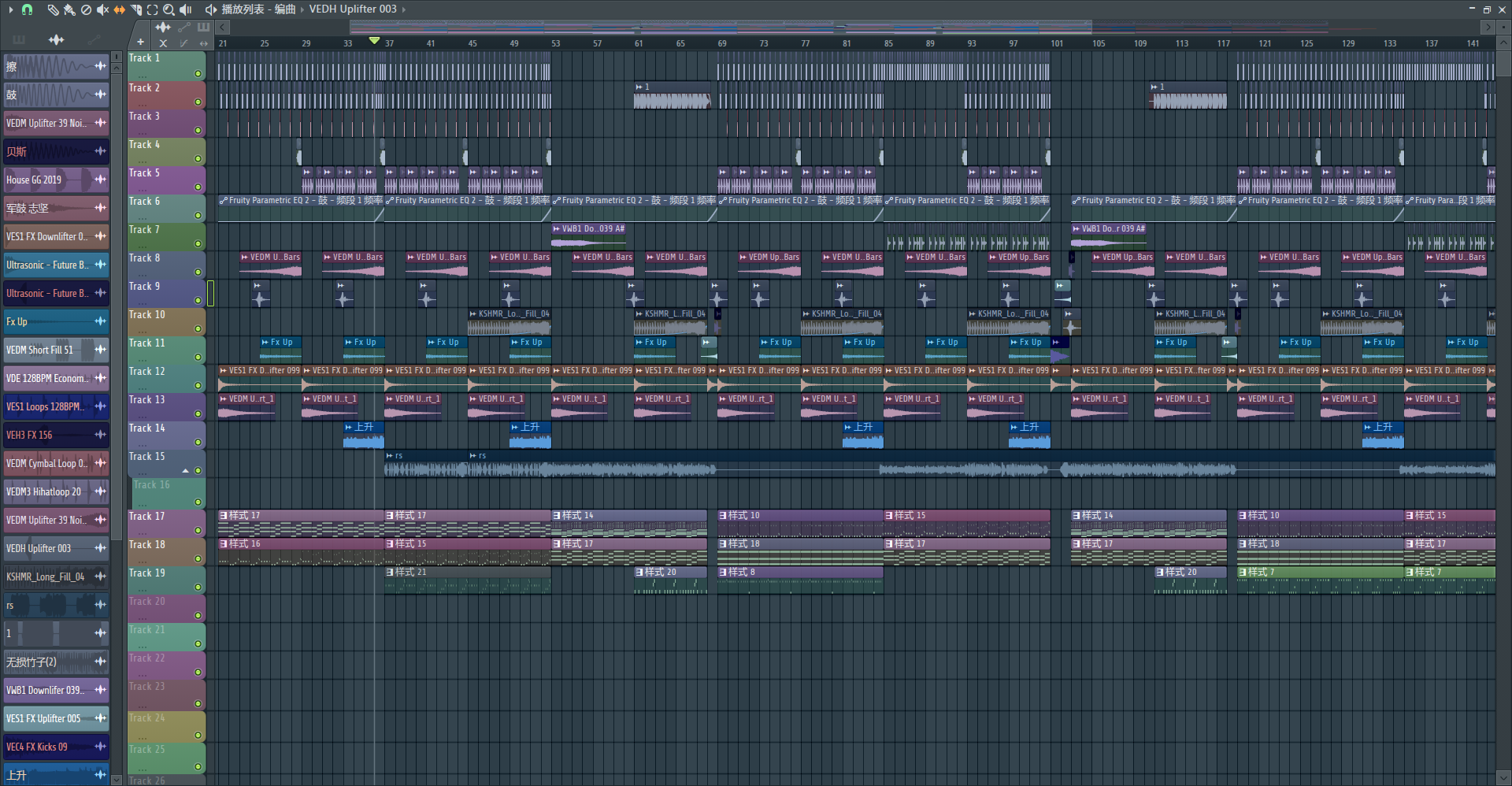This screenshot has height=786, width=1512.
Task: Mute Track 2 via its green dot
Action: pos(198,102)
